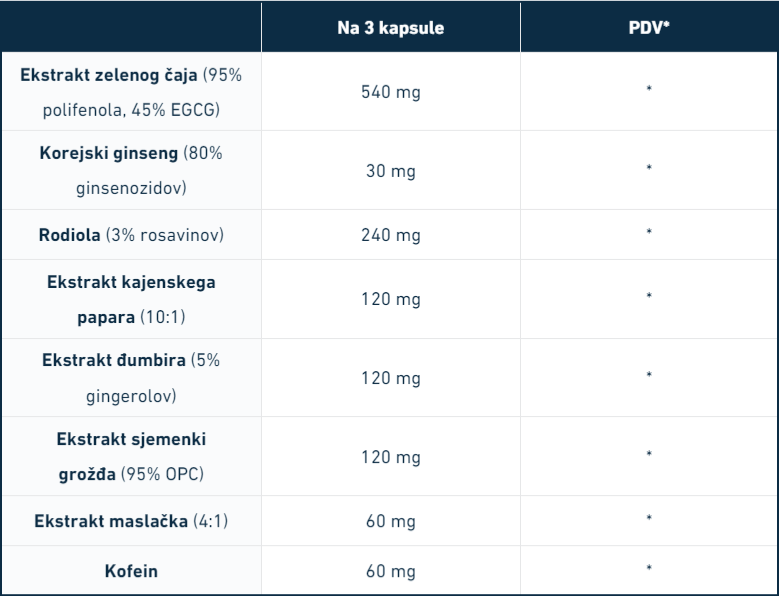Screen dimensions: 780x596
Task: Click the 240 mg dosage value
Action: [390, 235]
